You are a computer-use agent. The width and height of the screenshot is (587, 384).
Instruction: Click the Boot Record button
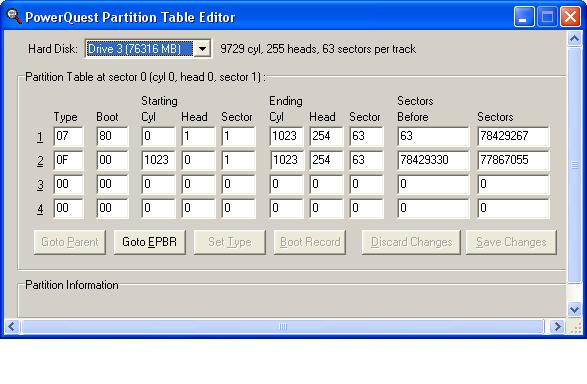click(310, 242)
